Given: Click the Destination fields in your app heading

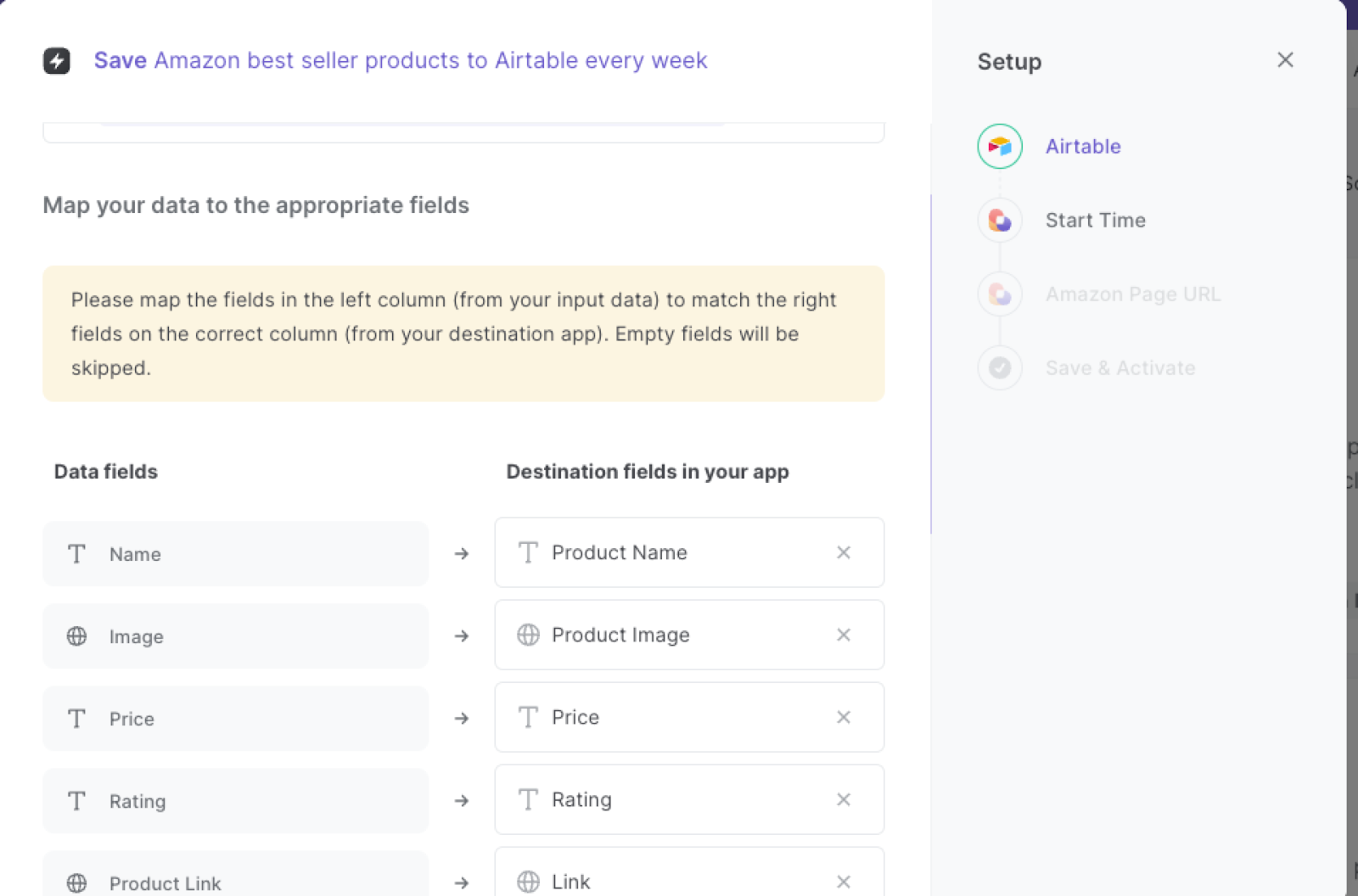Looking at the screenshot, I should click(x=648, y=472).
